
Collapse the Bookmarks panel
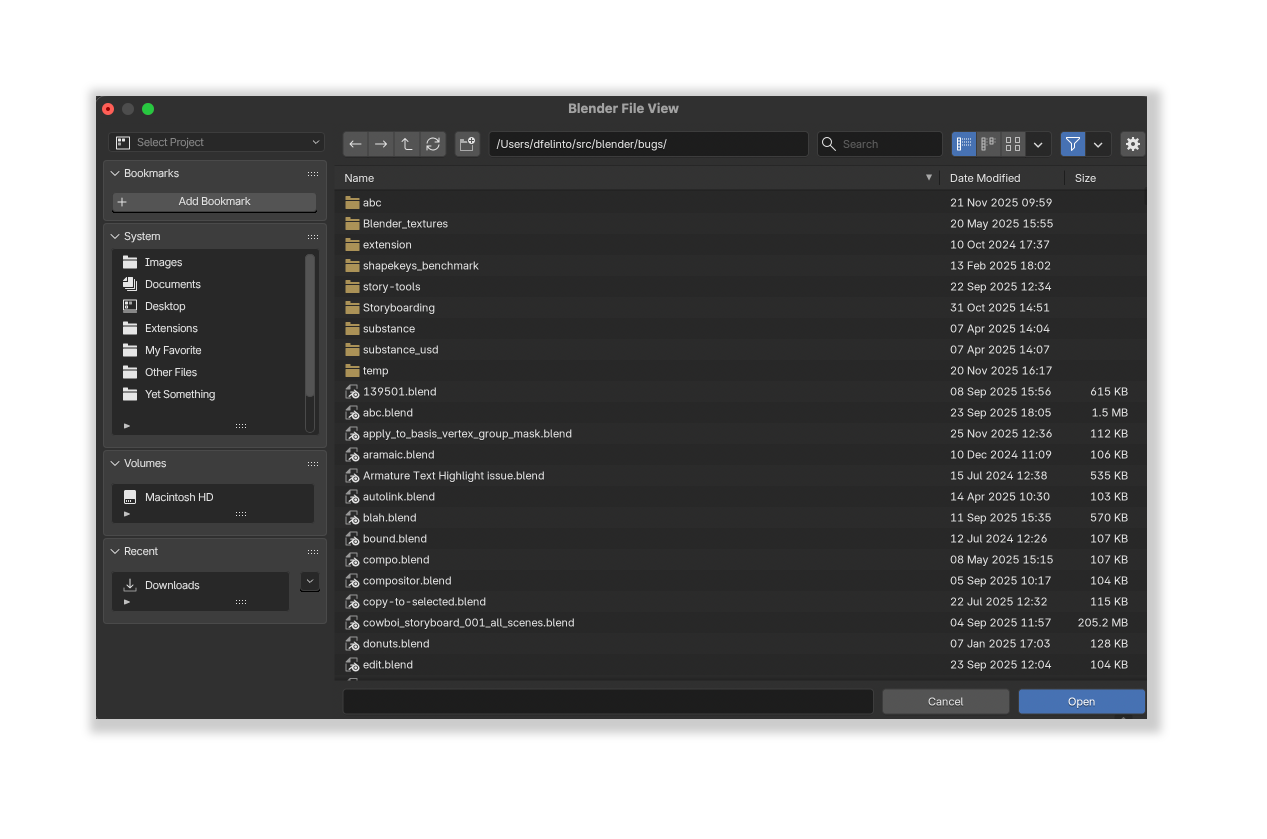point(115,173)
